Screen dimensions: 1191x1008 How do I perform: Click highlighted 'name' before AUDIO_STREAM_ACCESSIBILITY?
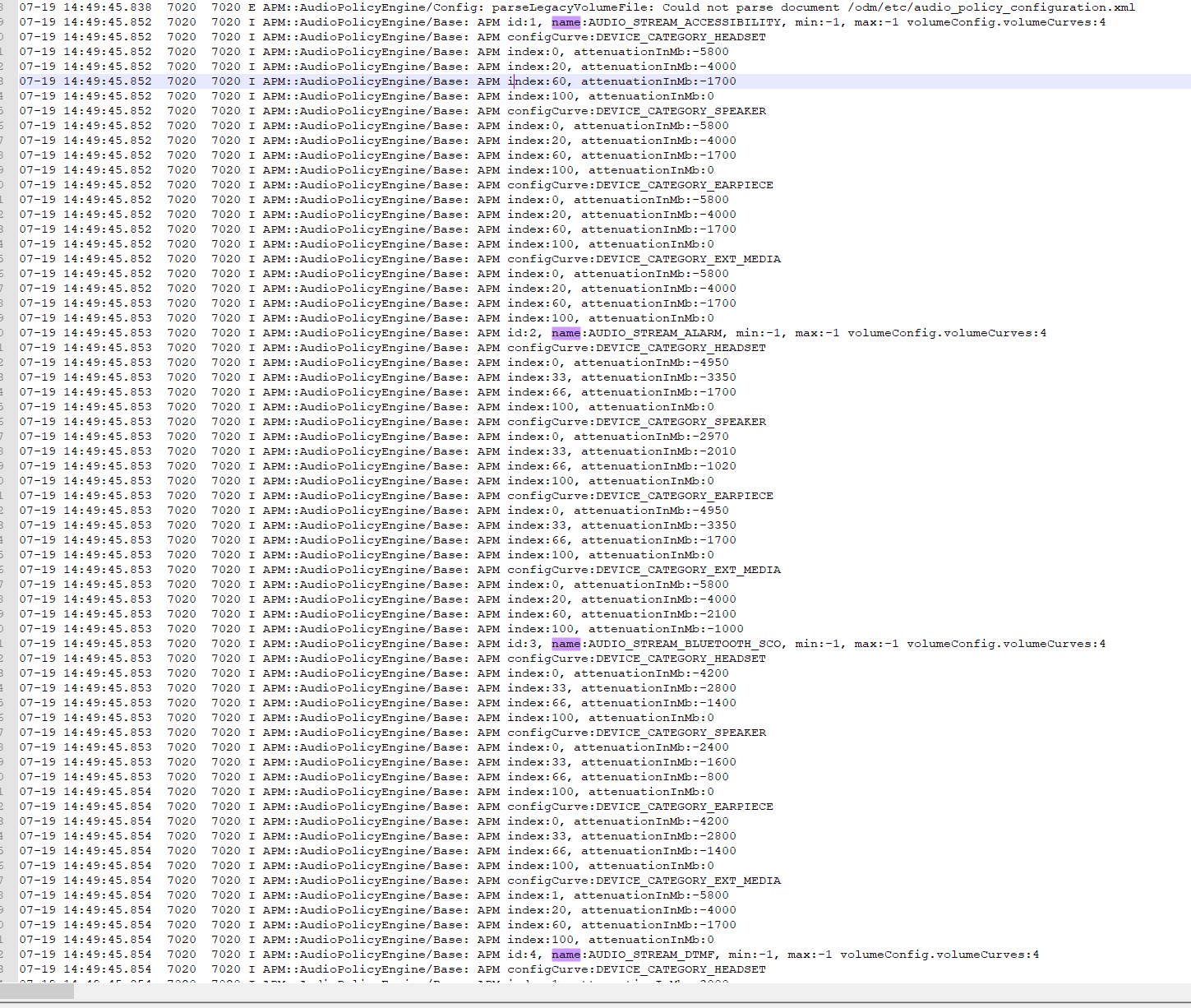566,22
